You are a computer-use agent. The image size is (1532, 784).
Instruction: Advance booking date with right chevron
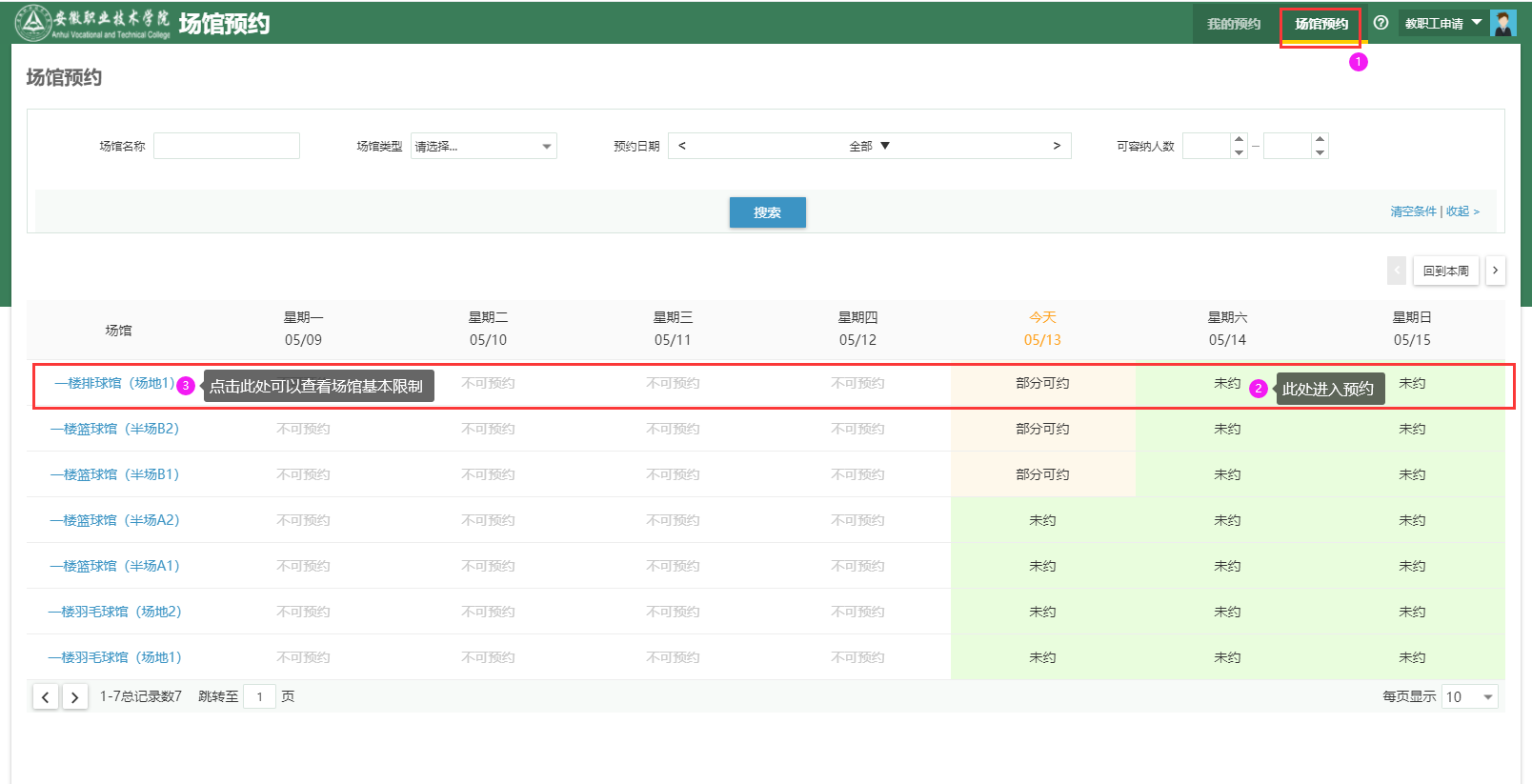[x=1057, y=146]
